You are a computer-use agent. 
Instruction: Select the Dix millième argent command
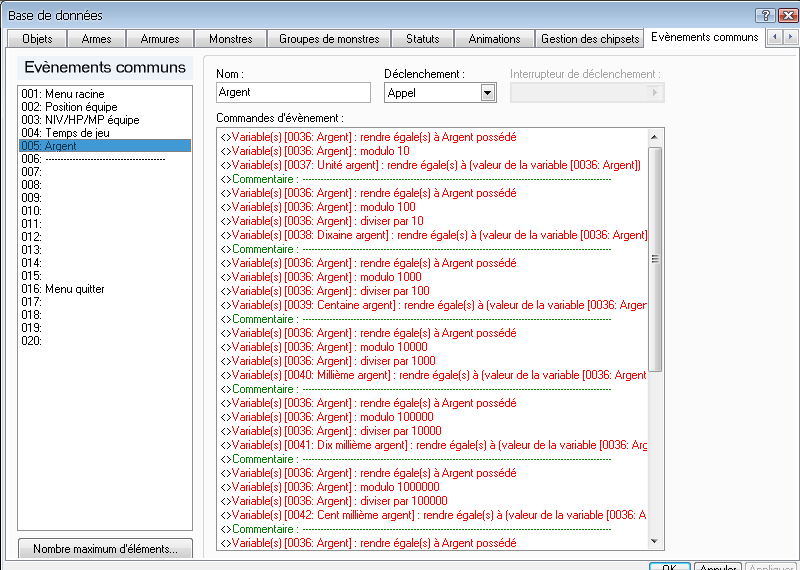(x=434, y=445)
